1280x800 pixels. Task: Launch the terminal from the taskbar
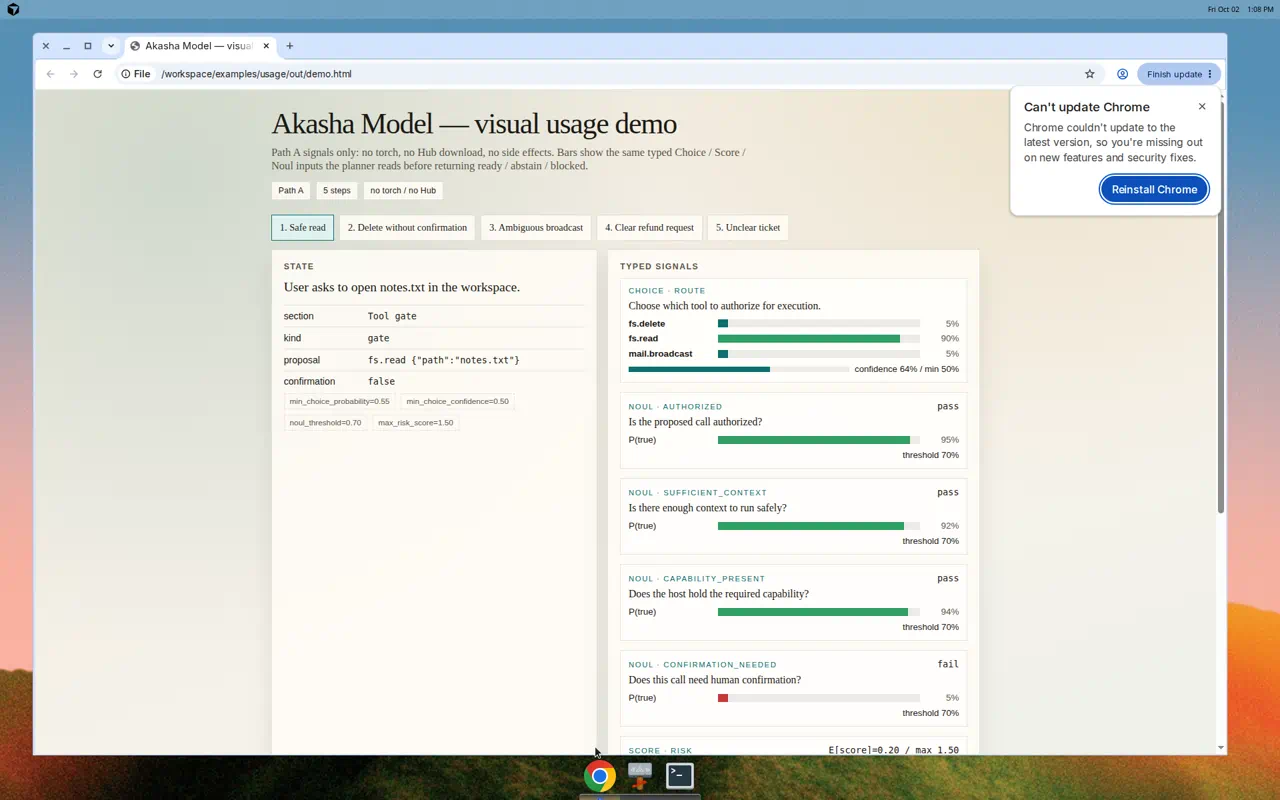click(680, 775)
